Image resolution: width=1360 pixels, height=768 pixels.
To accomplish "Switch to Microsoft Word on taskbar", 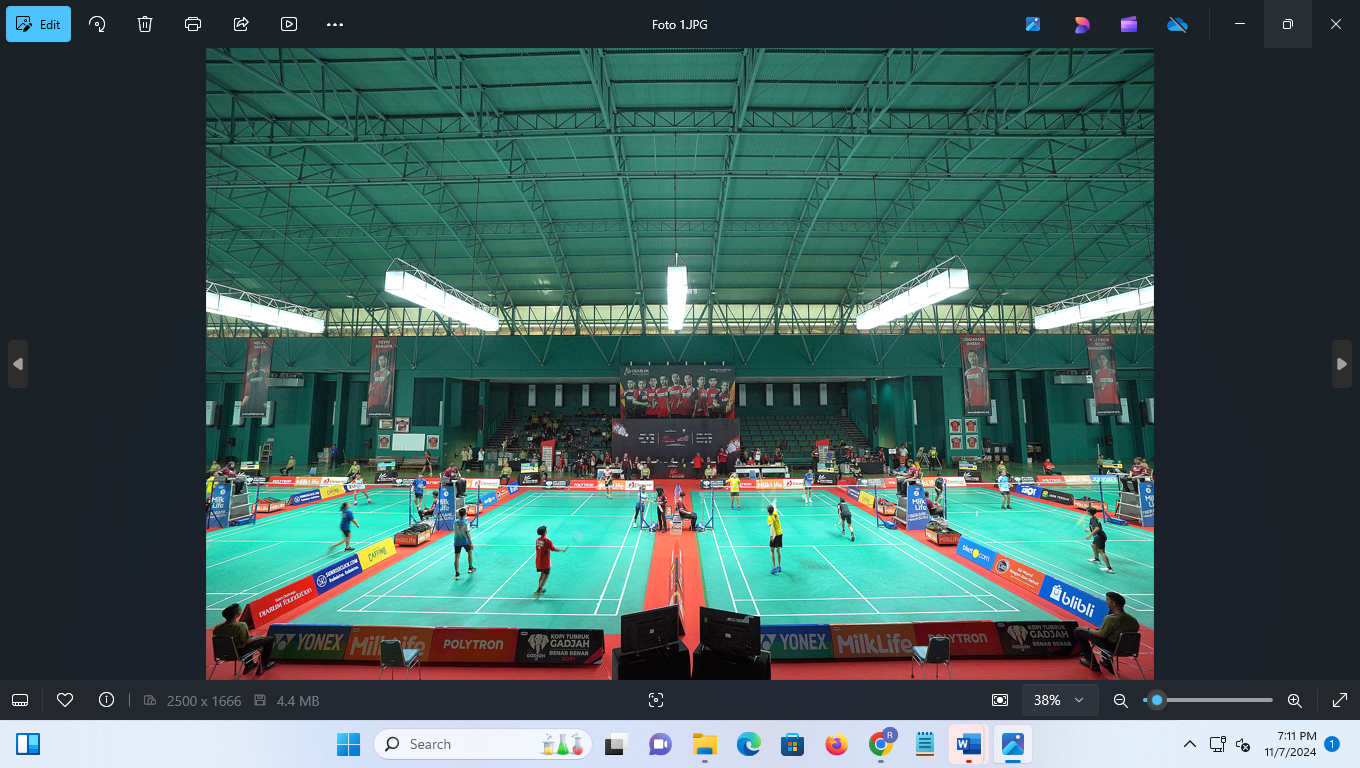I will point(969,744).
